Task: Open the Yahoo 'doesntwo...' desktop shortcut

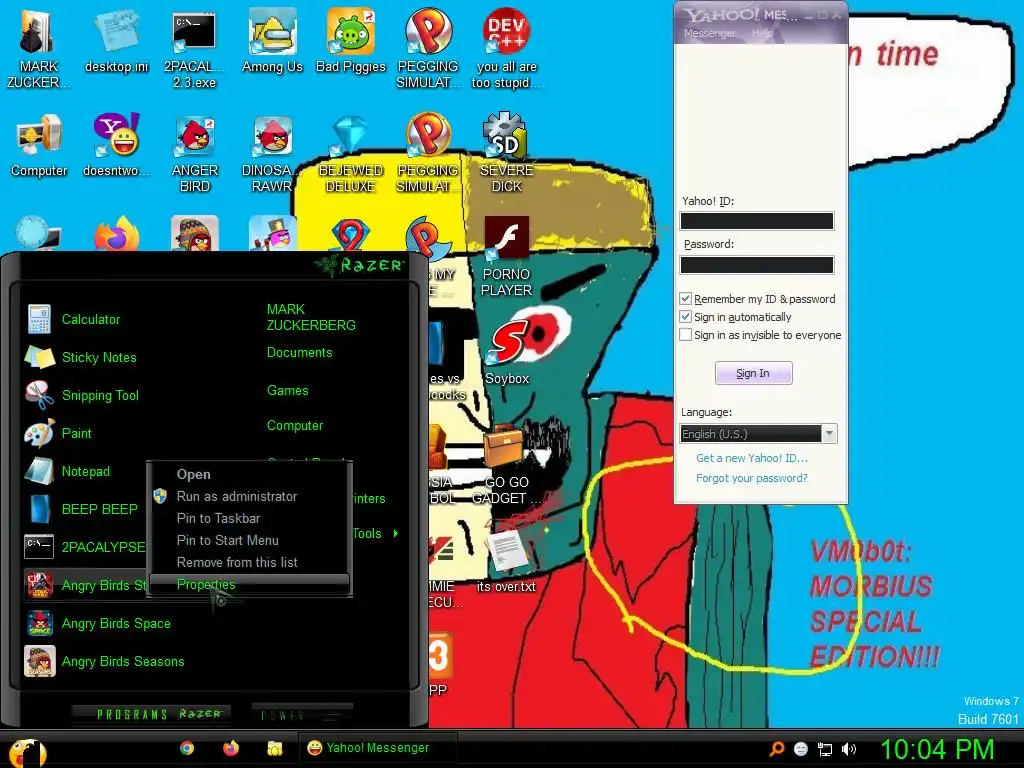Action: [116, 145]
